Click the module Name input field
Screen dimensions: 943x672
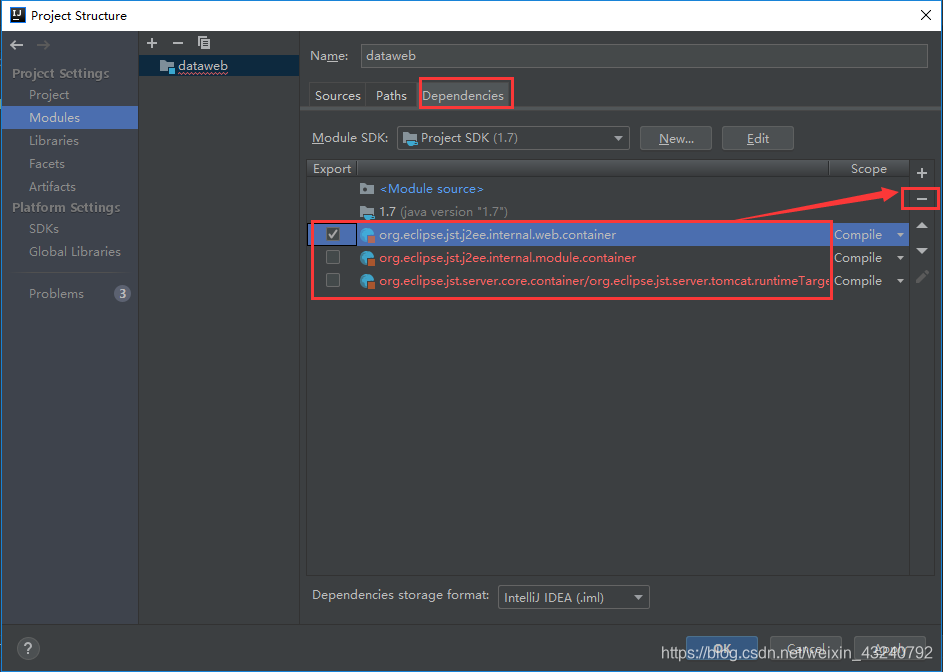[x=644, y=56]
